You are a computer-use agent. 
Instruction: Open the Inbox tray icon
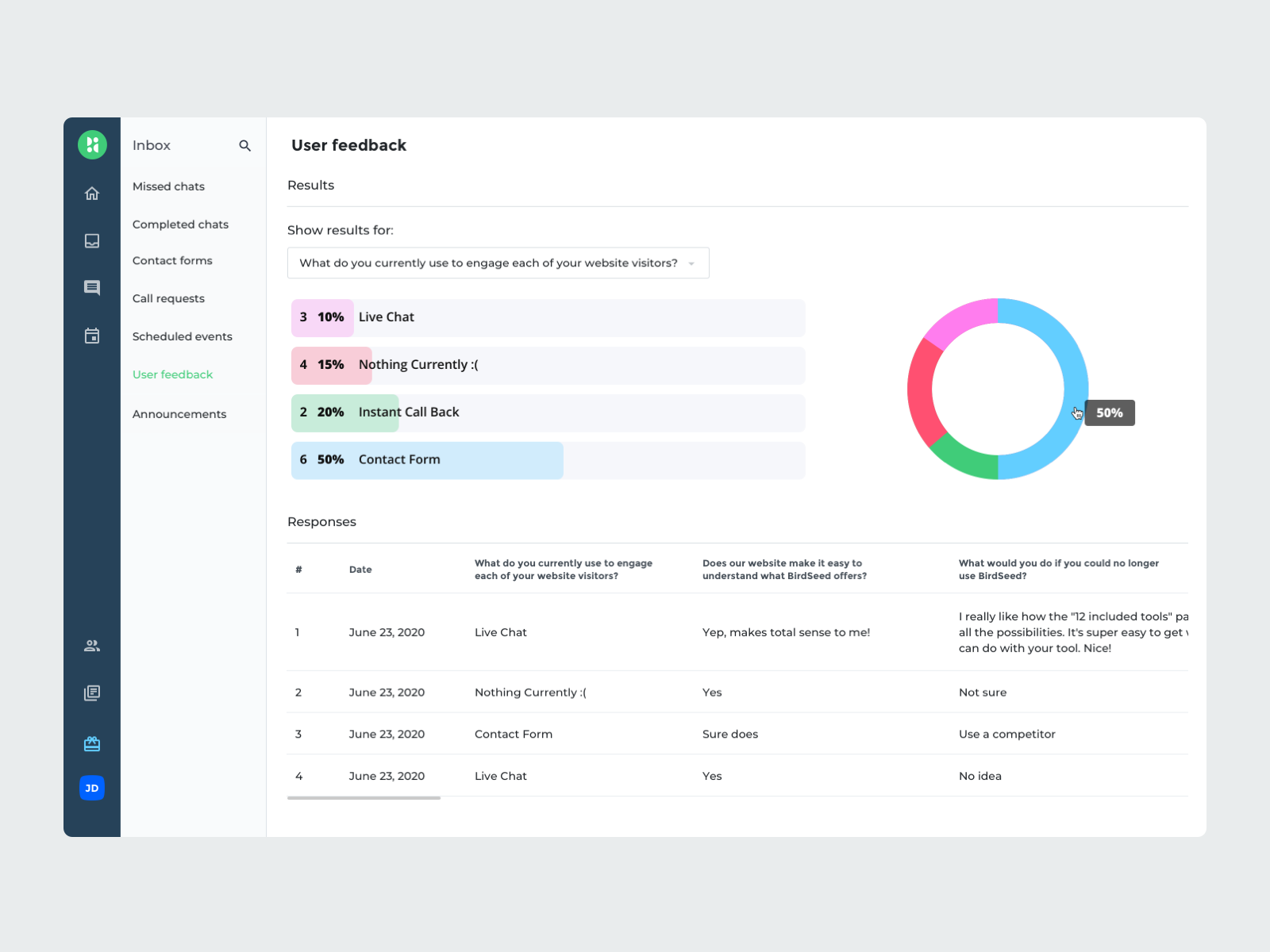coord(91,240)
